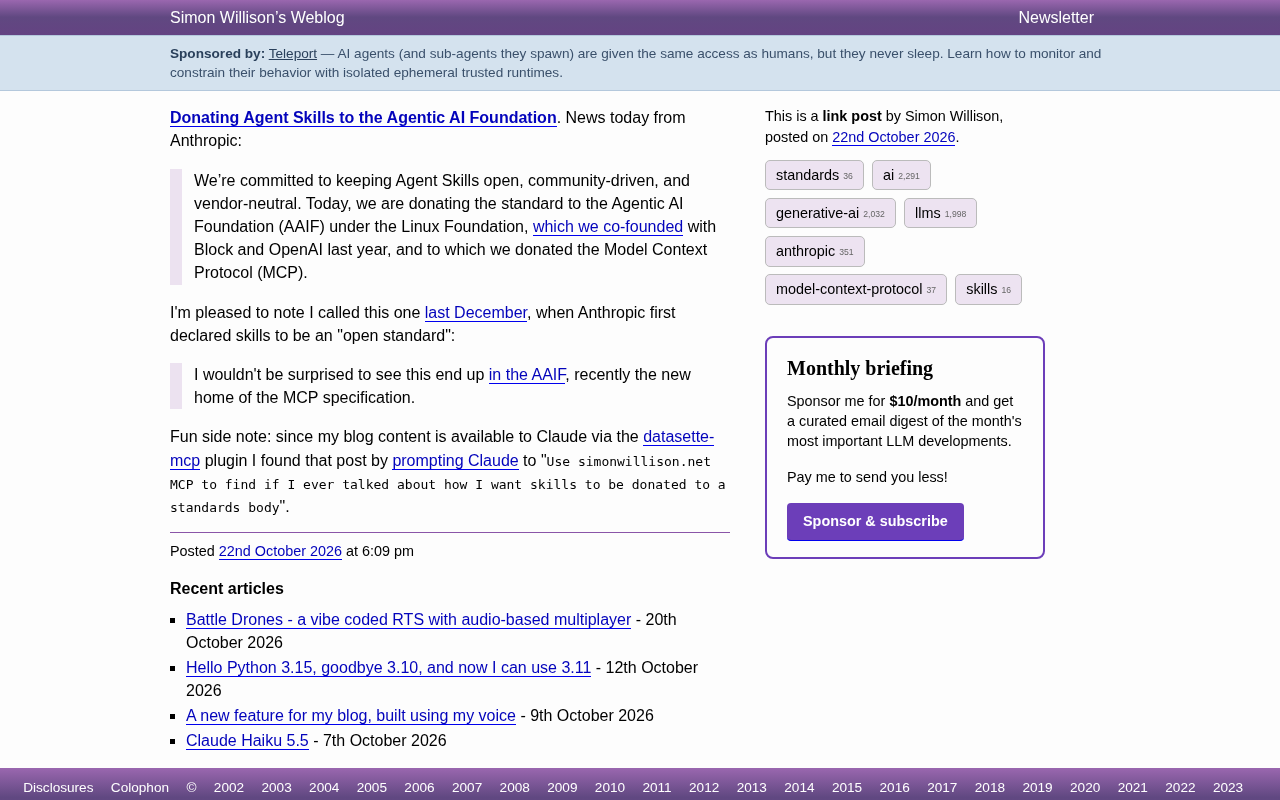Open the Newsletter menu link
Screen dimensions: 1280x800
coord(1056,17)
